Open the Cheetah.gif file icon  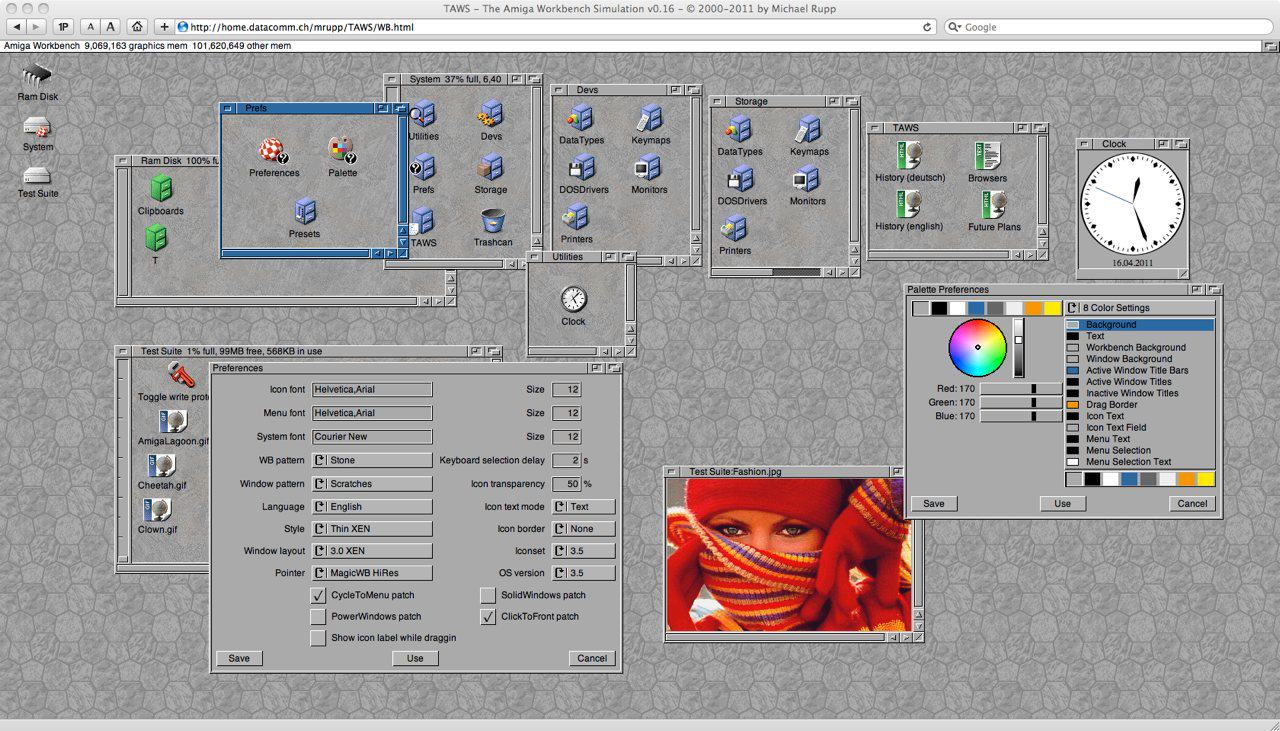[162, 467]
